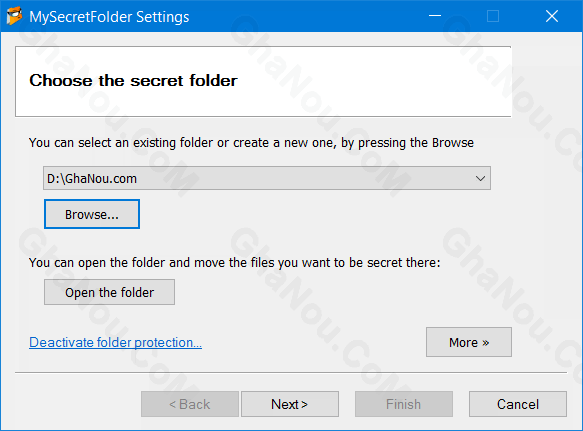The image size is (583, 431).
Task: Minimize the MySecretFolder Settings window
Action: [x=435, y=16]
